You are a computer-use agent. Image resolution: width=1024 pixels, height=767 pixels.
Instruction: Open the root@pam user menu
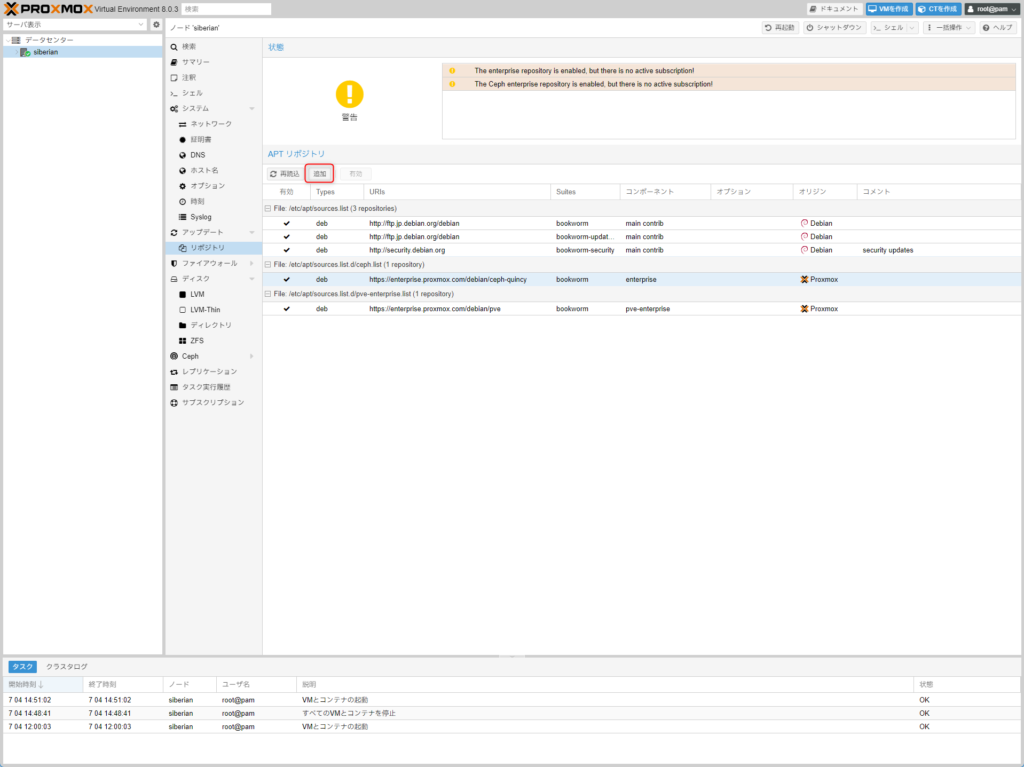tap(992, 9)
